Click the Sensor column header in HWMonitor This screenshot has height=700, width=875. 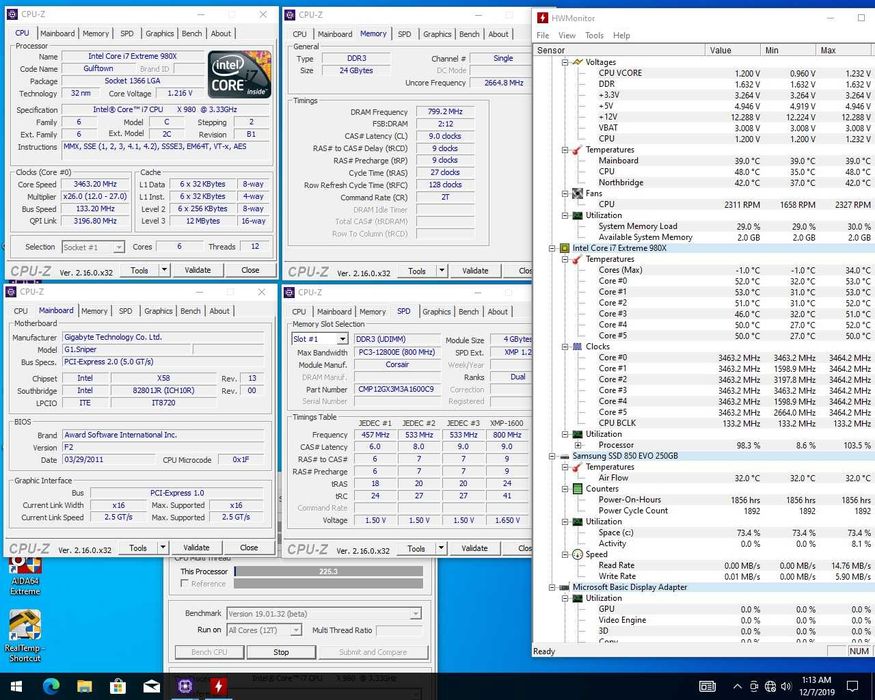pos(619,50)
